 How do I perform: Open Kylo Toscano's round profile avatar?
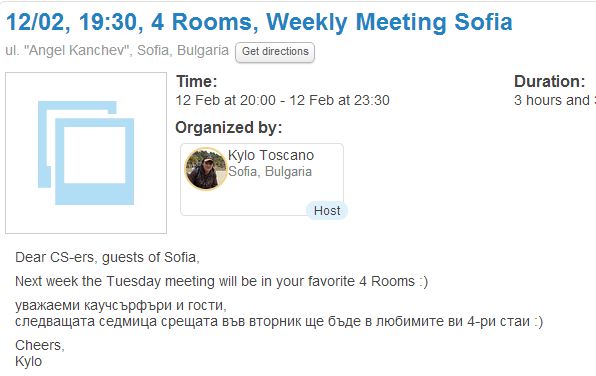click(205, 168)
